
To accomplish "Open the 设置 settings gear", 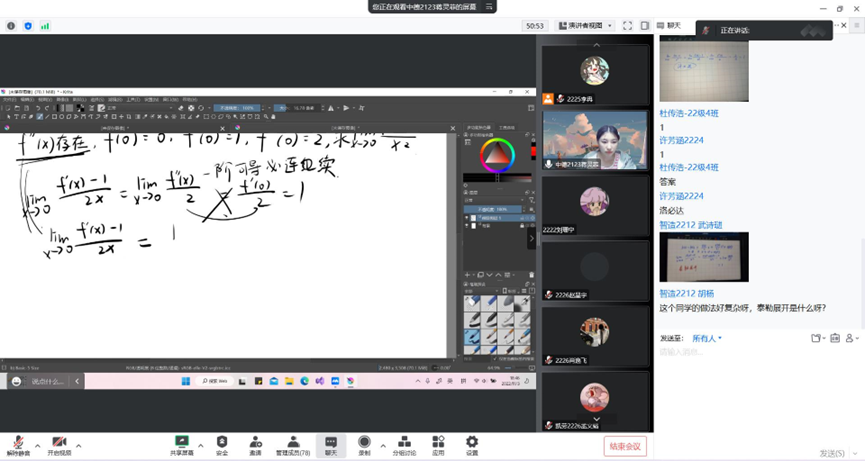I will (x=471, y=442).
